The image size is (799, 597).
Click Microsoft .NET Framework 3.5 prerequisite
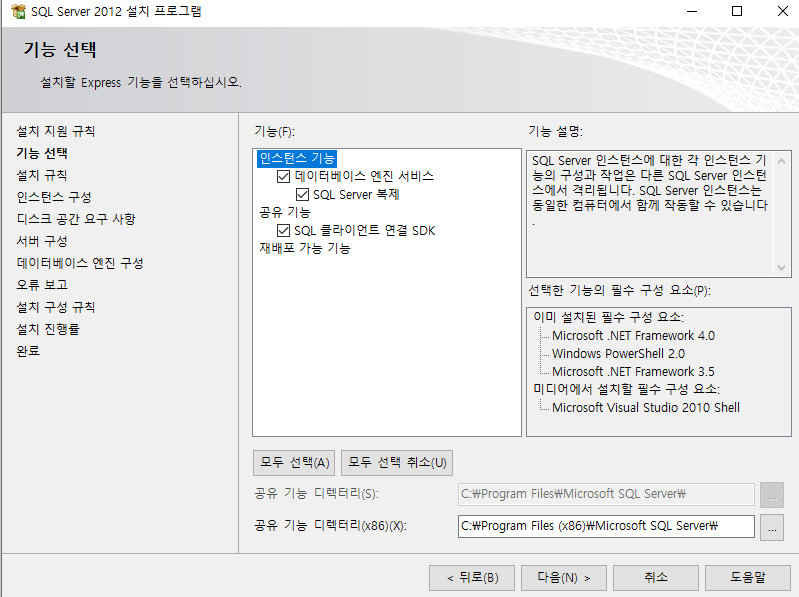pos(633,371)
